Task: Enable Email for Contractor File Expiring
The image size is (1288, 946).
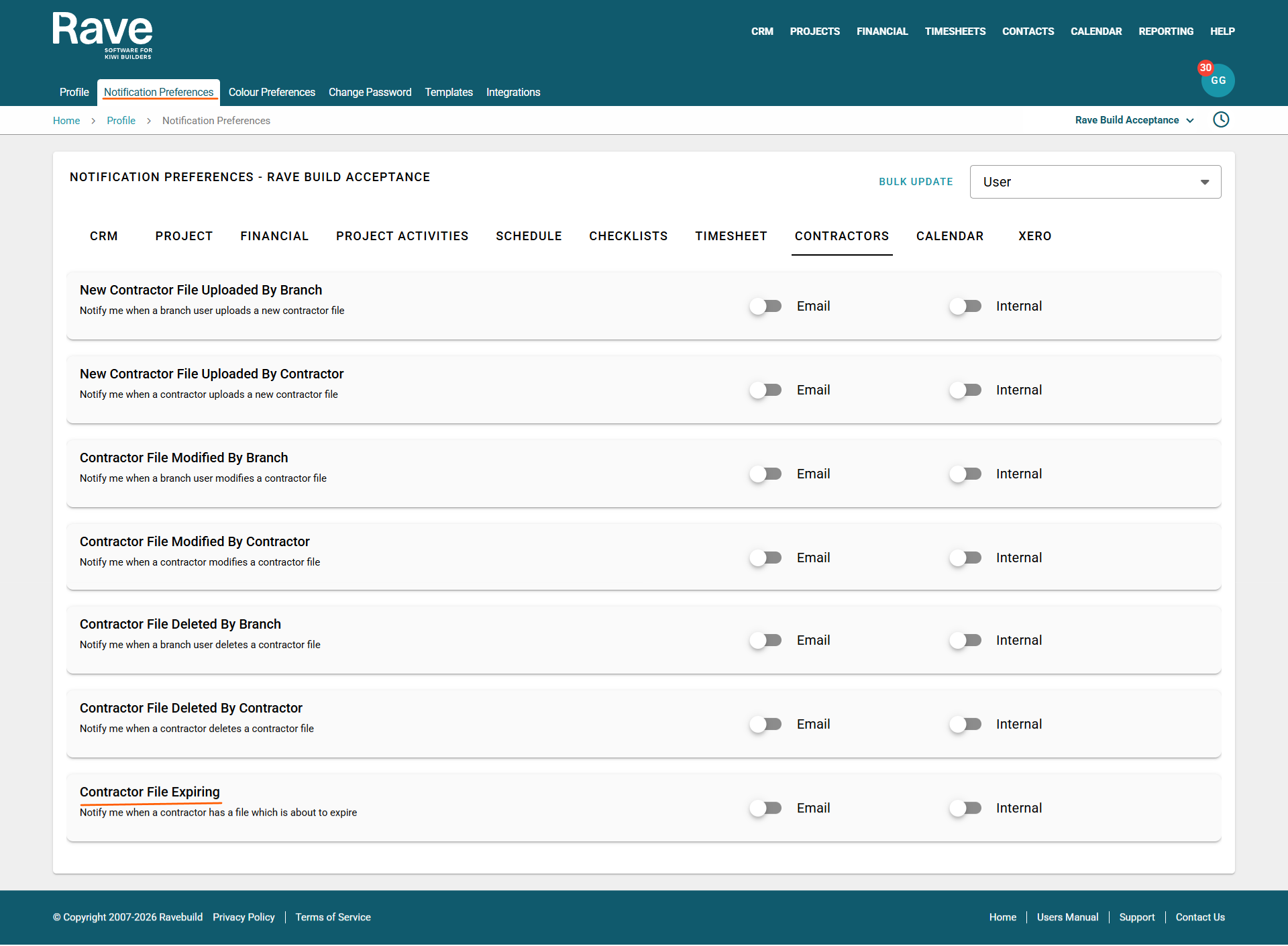Action: 765,808
